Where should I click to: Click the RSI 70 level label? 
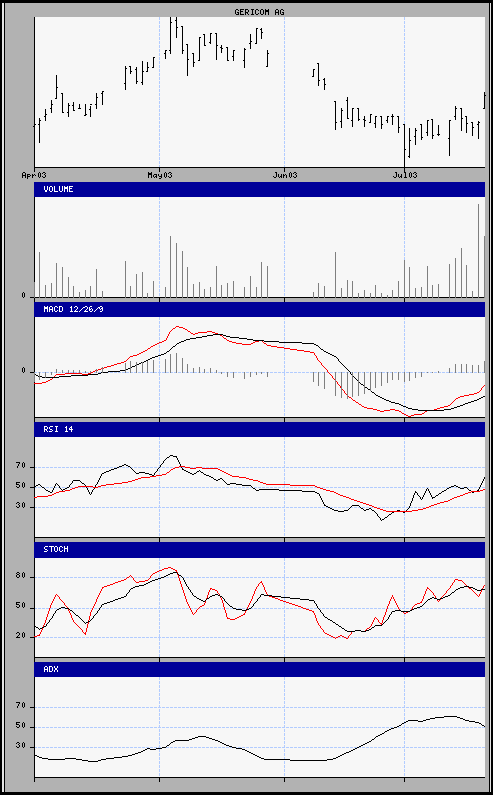coord(20,466)
